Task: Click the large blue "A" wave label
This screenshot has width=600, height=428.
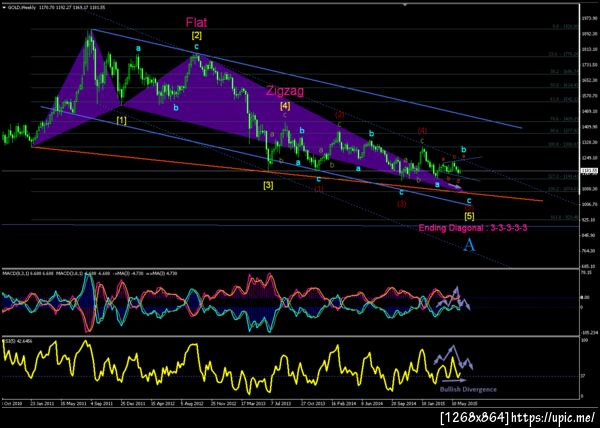Action: [x=470, y=245]
